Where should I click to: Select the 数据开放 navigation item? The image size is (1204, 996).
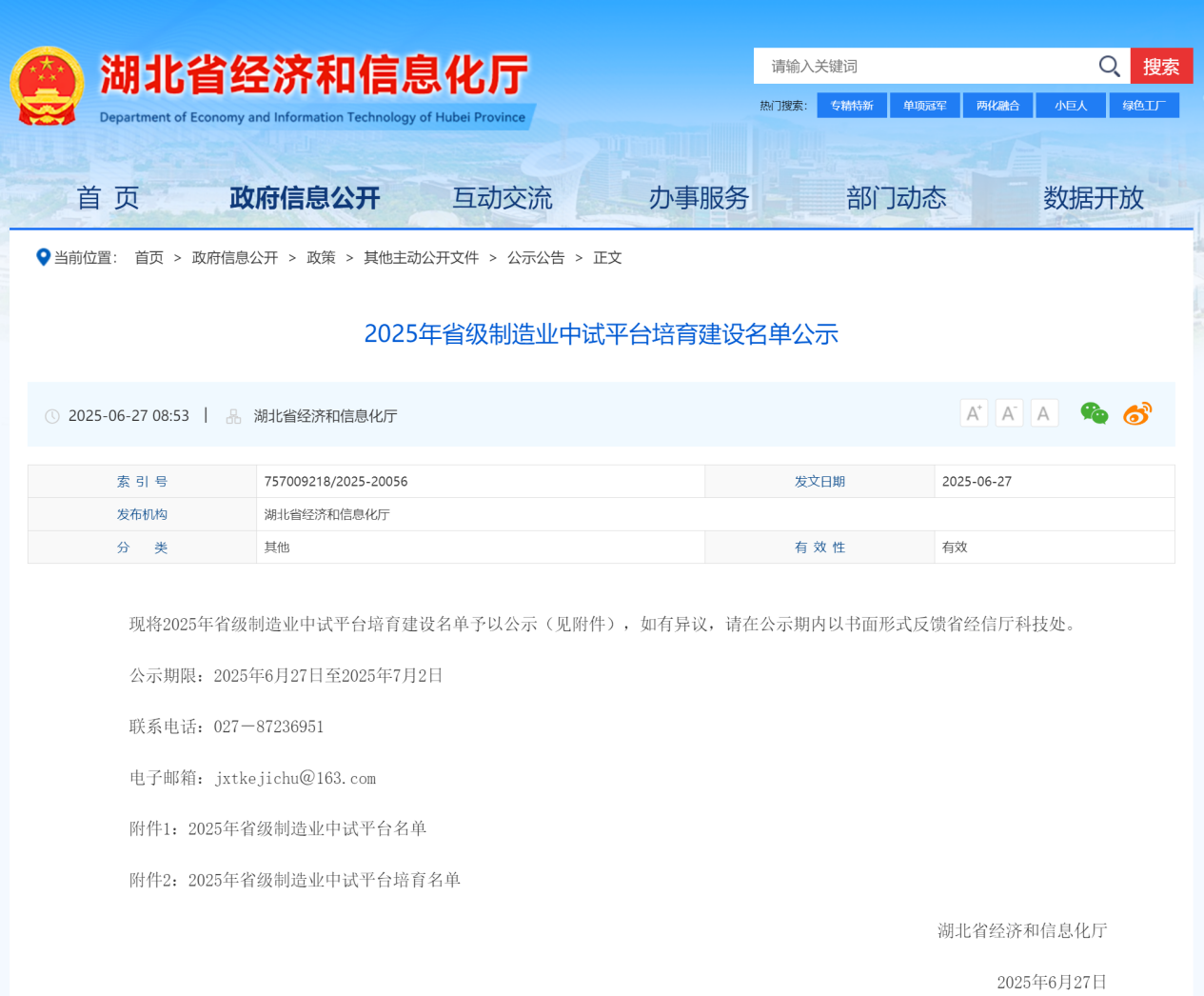[x=1093, y=198]
